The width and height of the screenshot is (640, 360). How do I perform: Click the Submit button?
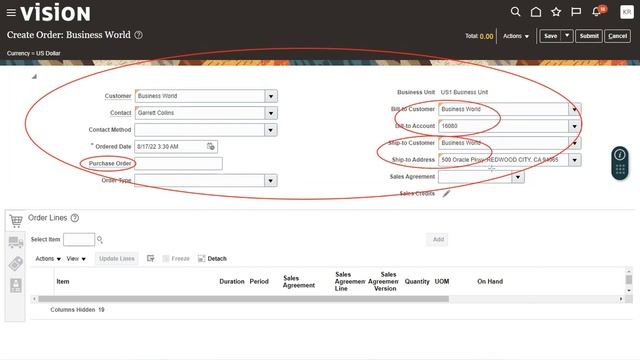589,36
